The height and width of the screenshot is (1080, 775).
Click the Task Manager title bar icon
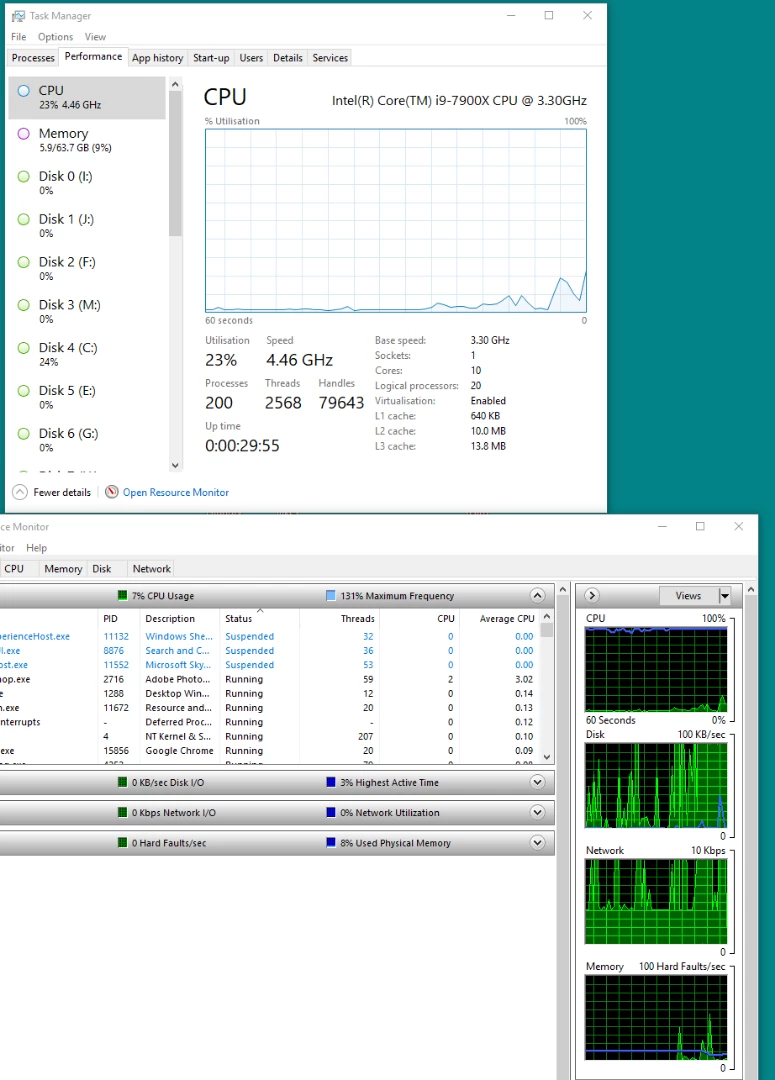[18, 16]
